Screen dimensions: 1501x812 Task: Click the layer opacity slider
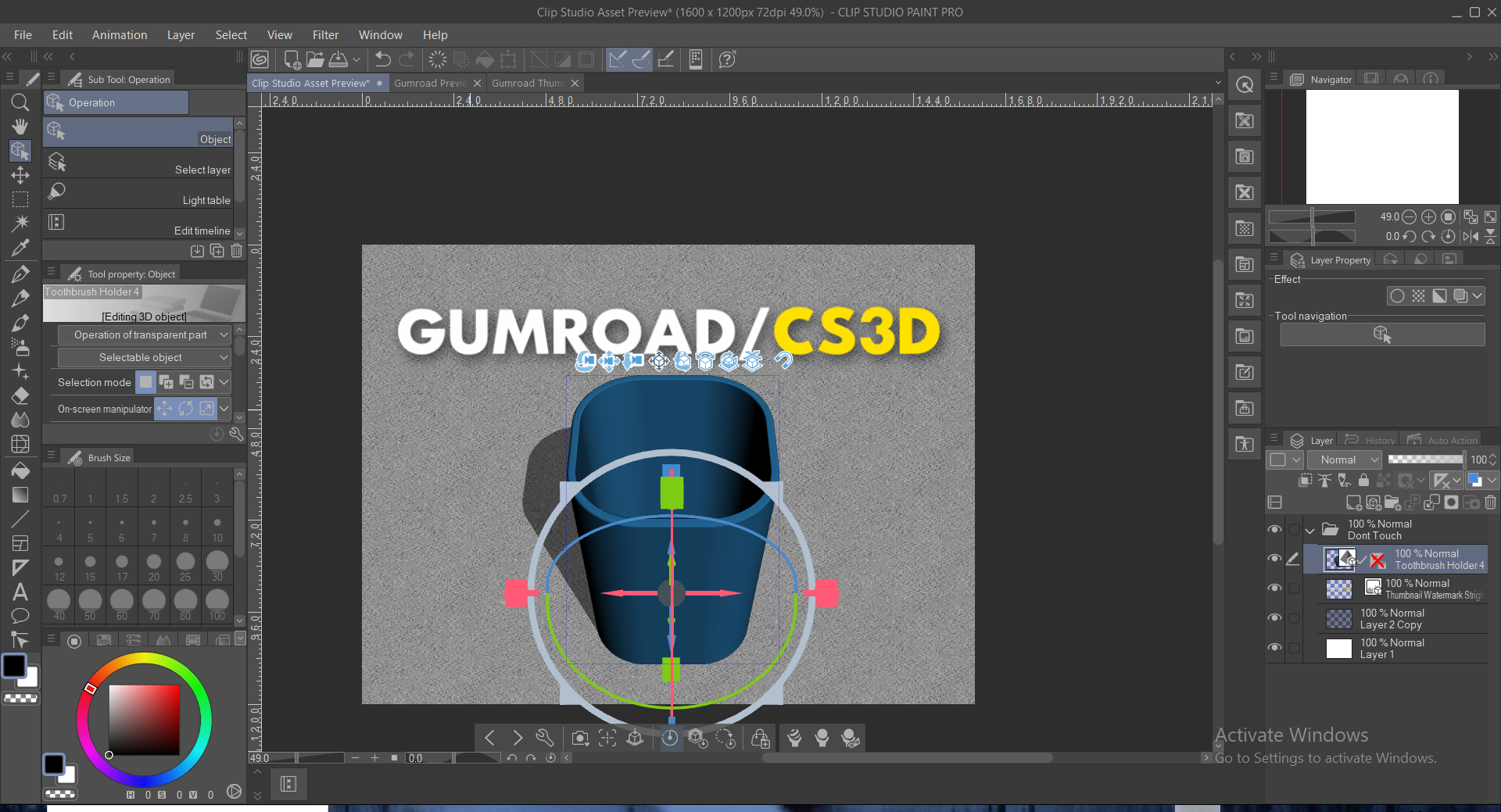(x=1426, y=460)
